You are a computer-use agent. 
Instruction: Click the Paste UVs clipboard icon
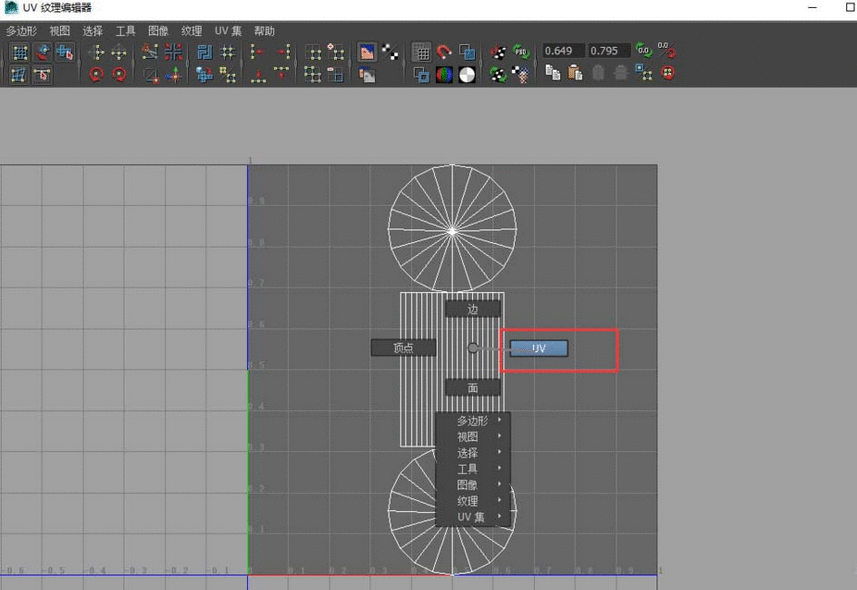pyautogui.click(x=575, y=73)
